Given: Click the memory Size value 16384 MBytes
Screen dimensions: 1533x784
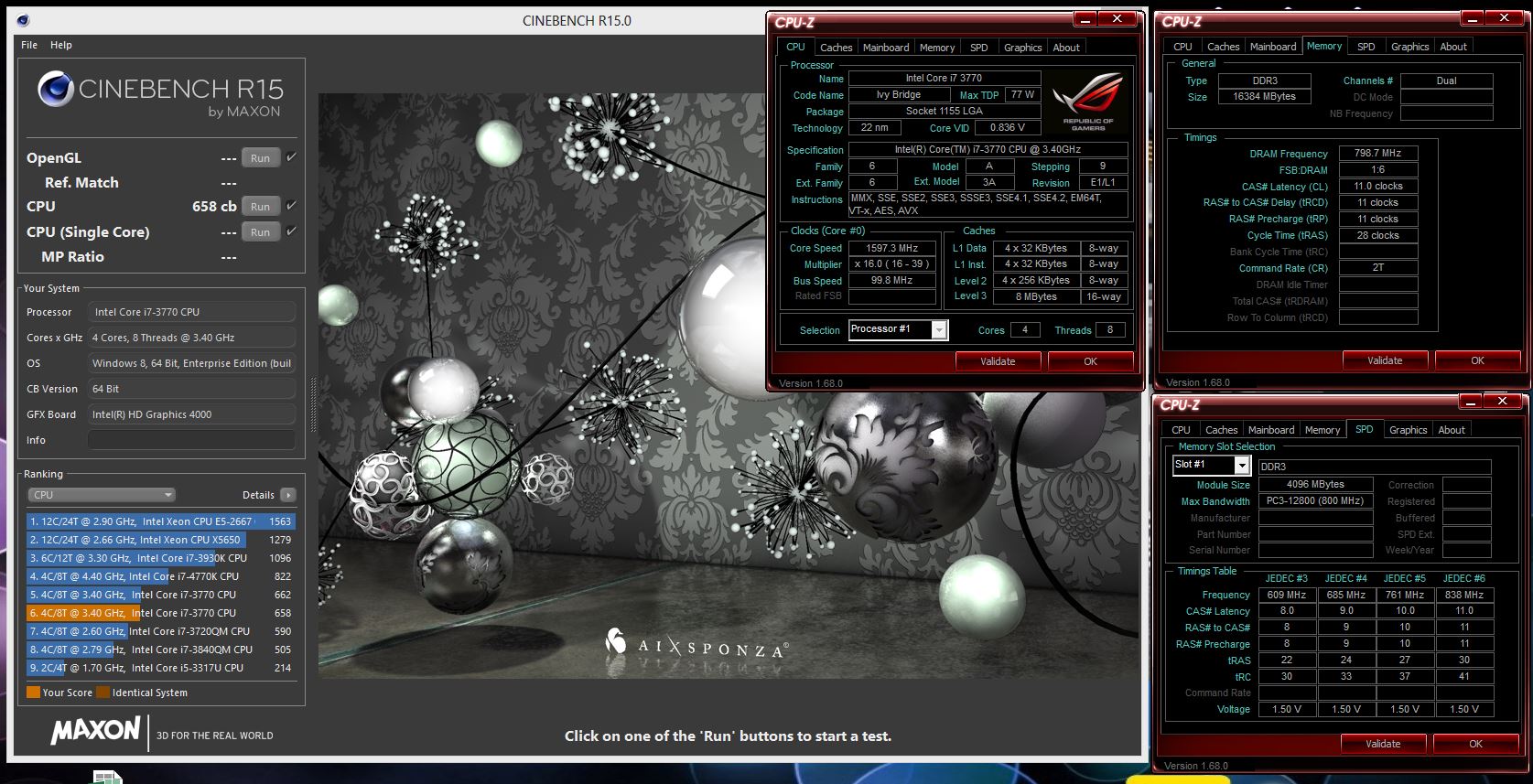Looking at the screenshot, I should [x=1264, y=96].
